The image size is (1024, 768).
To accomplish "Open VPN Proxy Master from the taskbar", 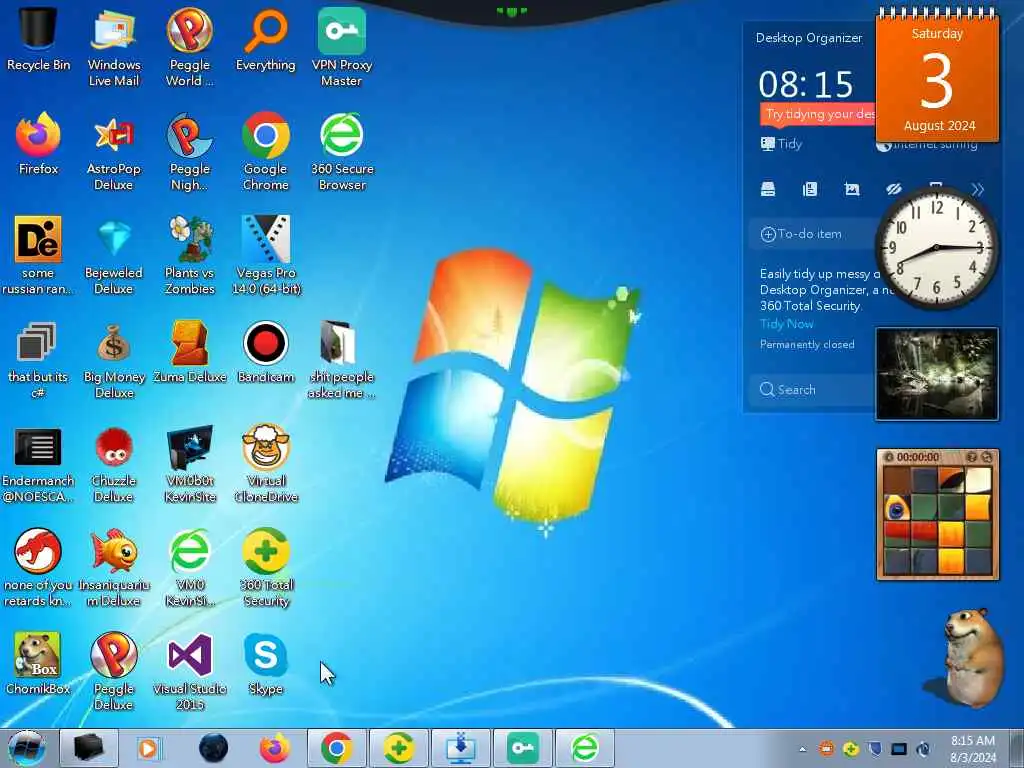I will pyautogui.click(x=522, y=748).
